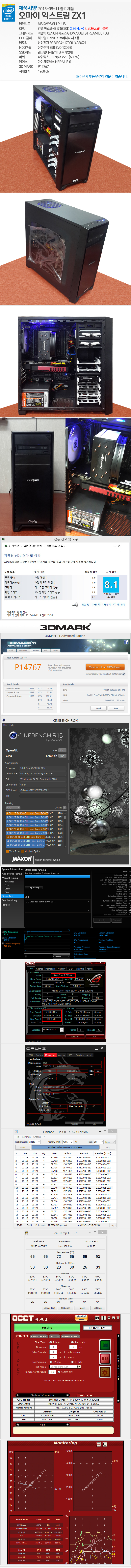Click the 3DMARK logo heading
131x1568 pixels.
coord(65,627)
